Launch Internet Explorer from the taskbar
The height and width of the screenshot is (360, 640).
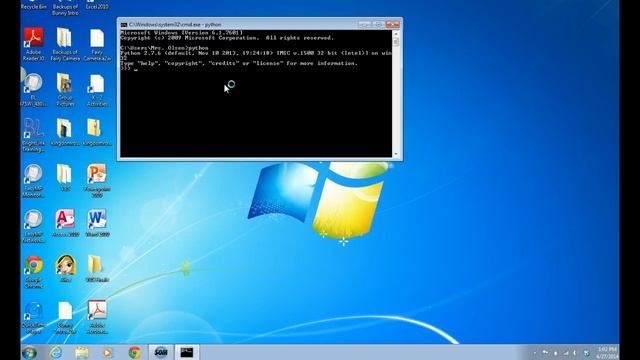tap(56, 352)
